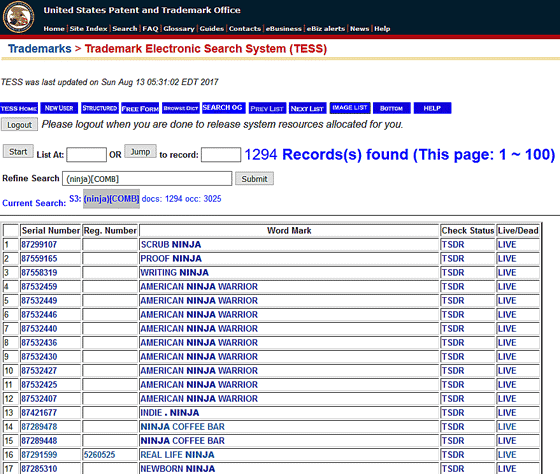Open the WRITING NINJA word mark

(x=175, y=273)
